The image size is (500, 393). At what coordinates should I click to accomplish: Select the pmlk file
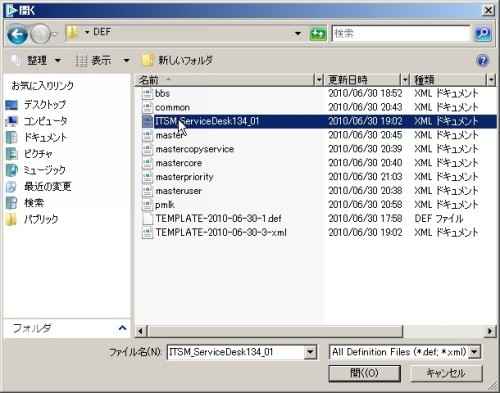point(165,205)
